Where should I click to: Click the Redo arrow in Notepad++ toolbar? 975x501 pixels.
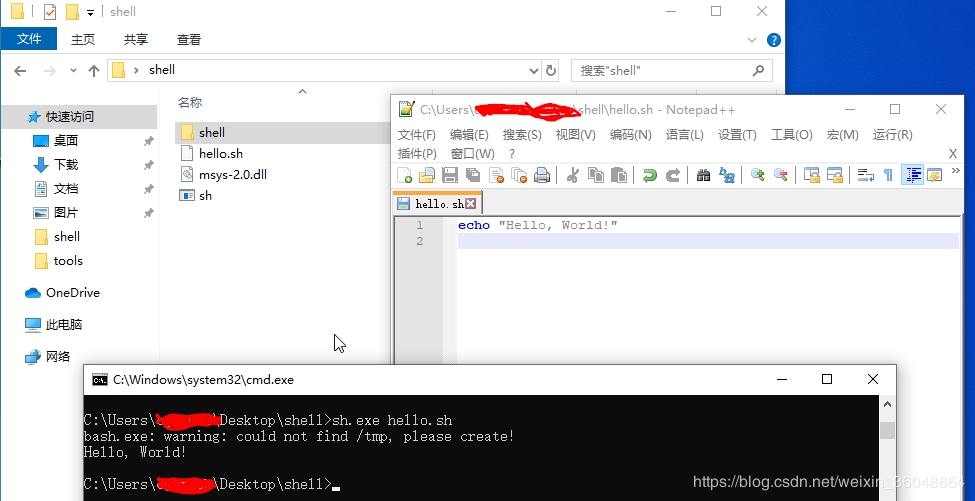(673, 175)
